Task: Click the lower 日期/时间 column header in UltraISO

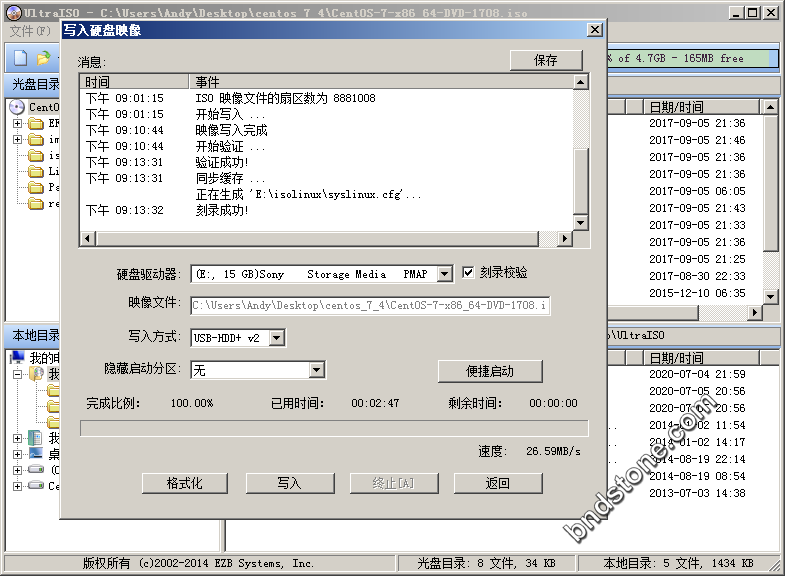Action: pos(701,358)
